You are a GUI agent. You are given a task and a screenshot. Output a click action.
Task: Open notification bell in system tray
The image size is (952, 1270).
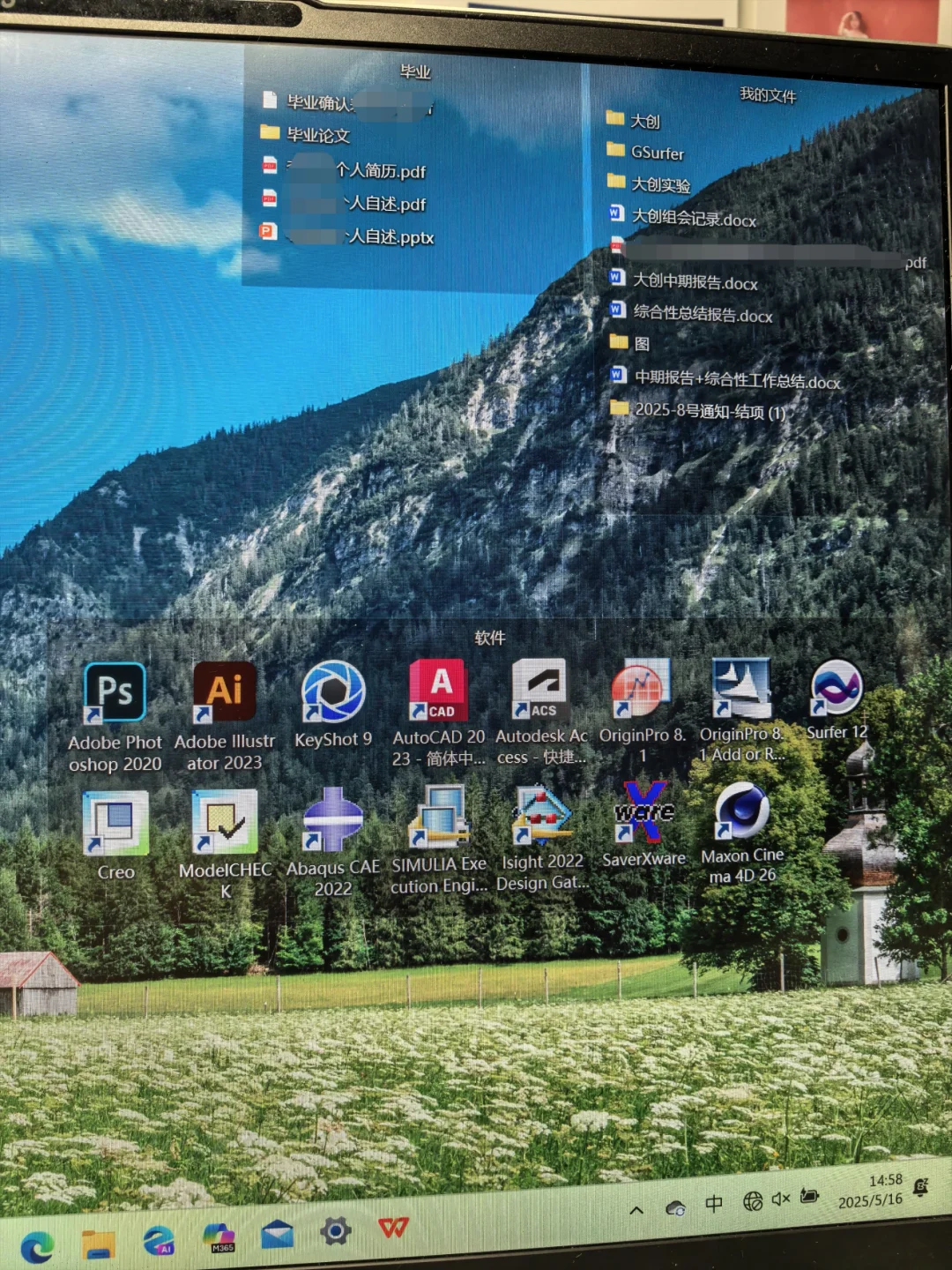point(921,1187)
